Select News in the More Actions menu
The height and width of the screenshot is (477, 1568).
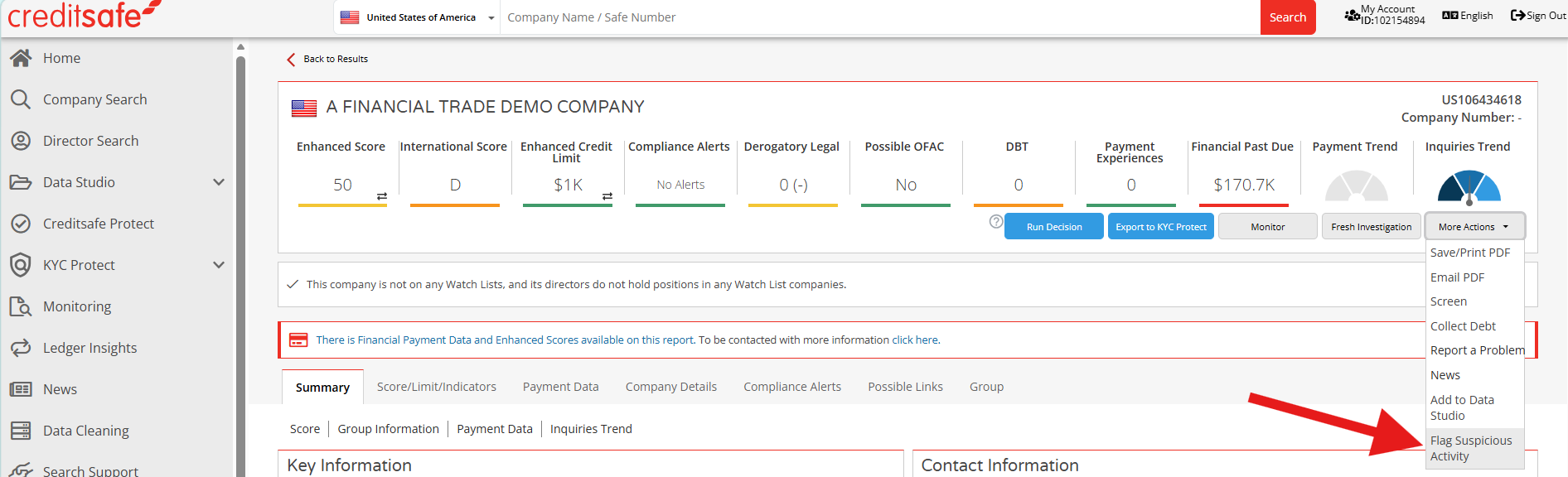(1445, 375)
